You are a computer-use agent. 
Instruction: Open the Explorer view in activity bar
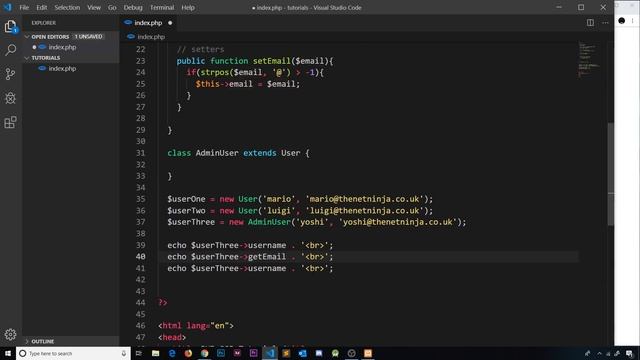click(x=10, y=27)
